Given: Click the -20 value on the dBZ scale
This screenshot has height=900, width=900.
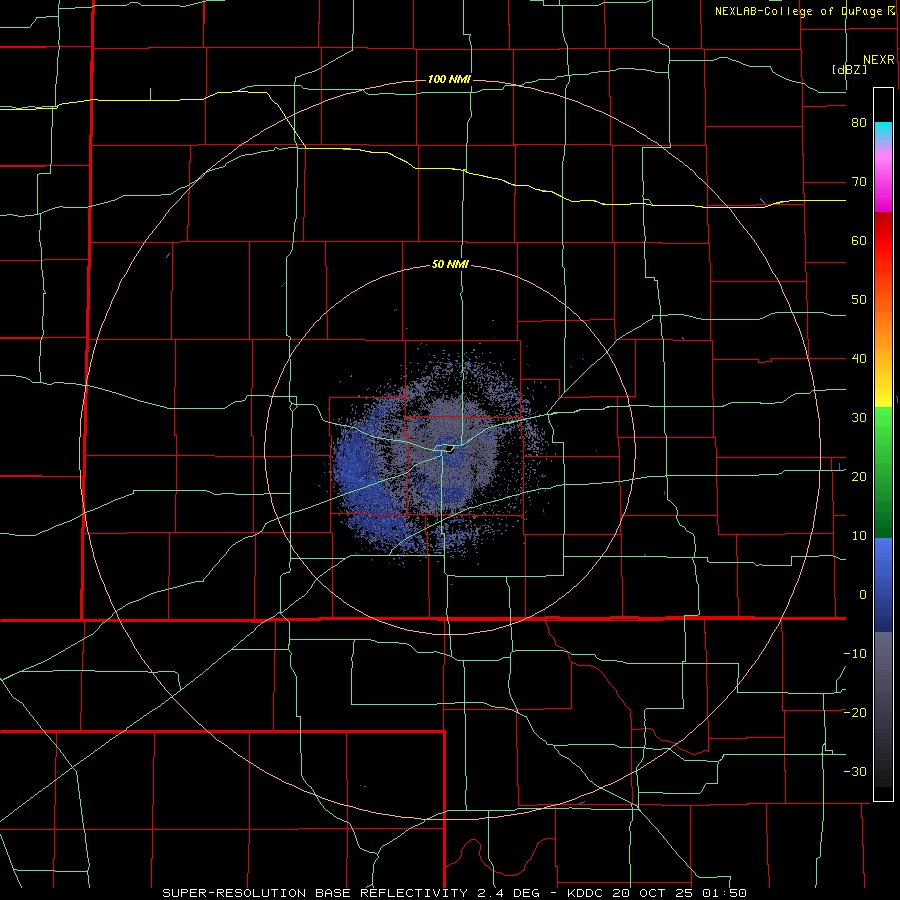Looking at the screenshot, I should coord(855,713).
